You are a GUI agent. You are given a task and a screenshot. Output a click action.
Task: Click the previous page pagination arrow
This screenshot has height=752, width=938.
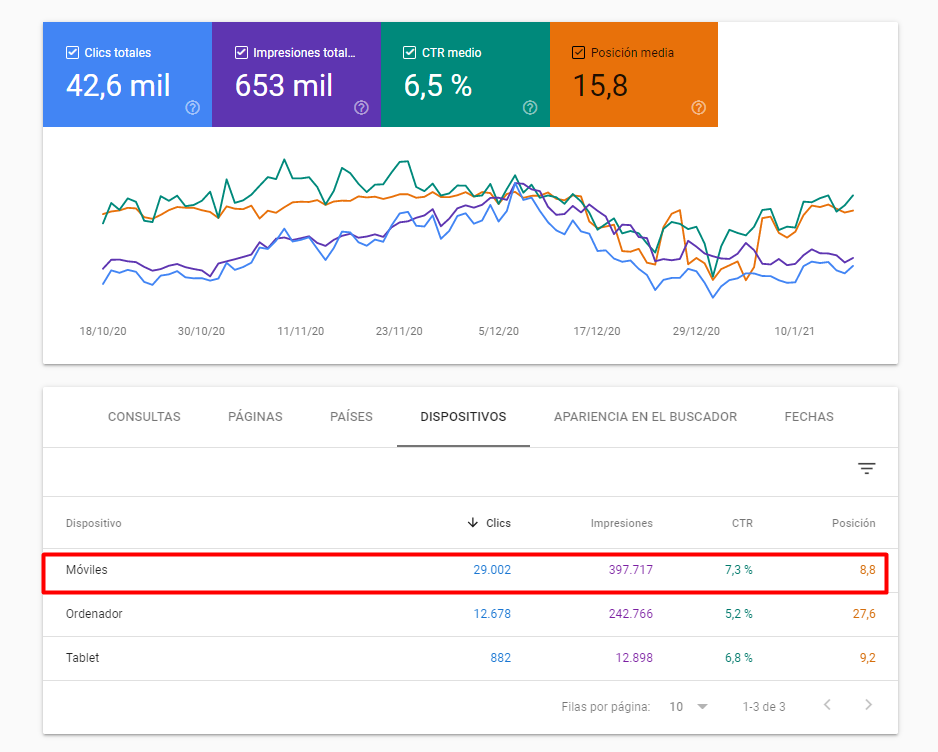[827, 706]
